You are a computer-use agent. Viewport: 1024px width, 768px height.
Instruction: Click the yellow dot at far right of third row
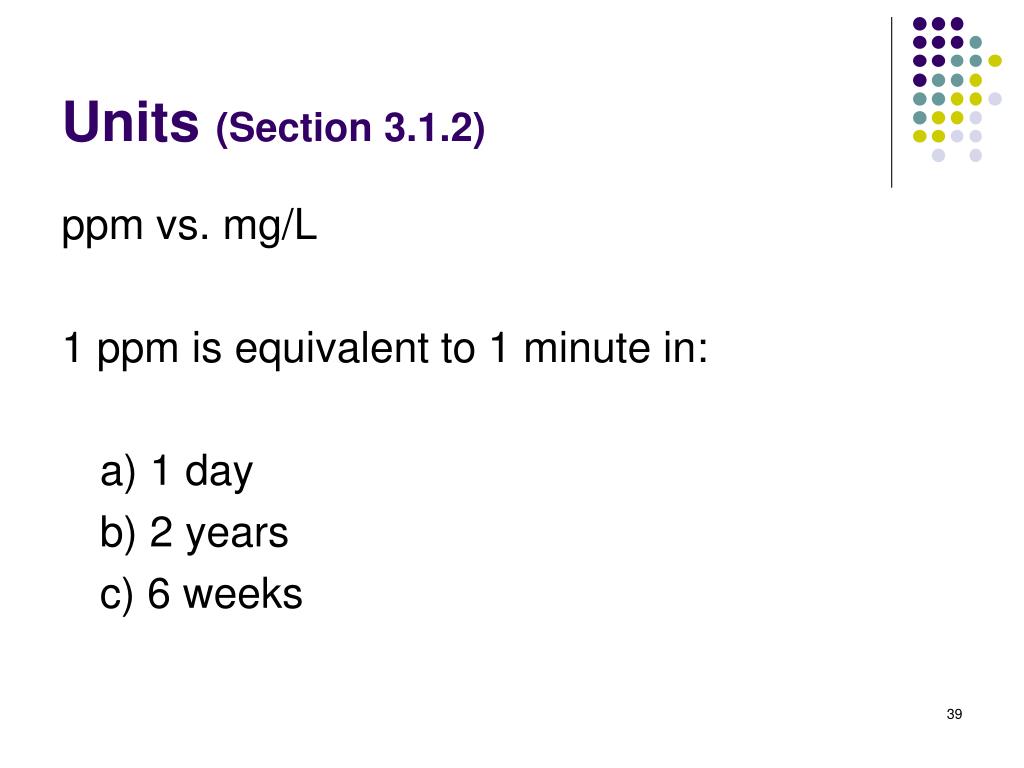coord(994,61)
